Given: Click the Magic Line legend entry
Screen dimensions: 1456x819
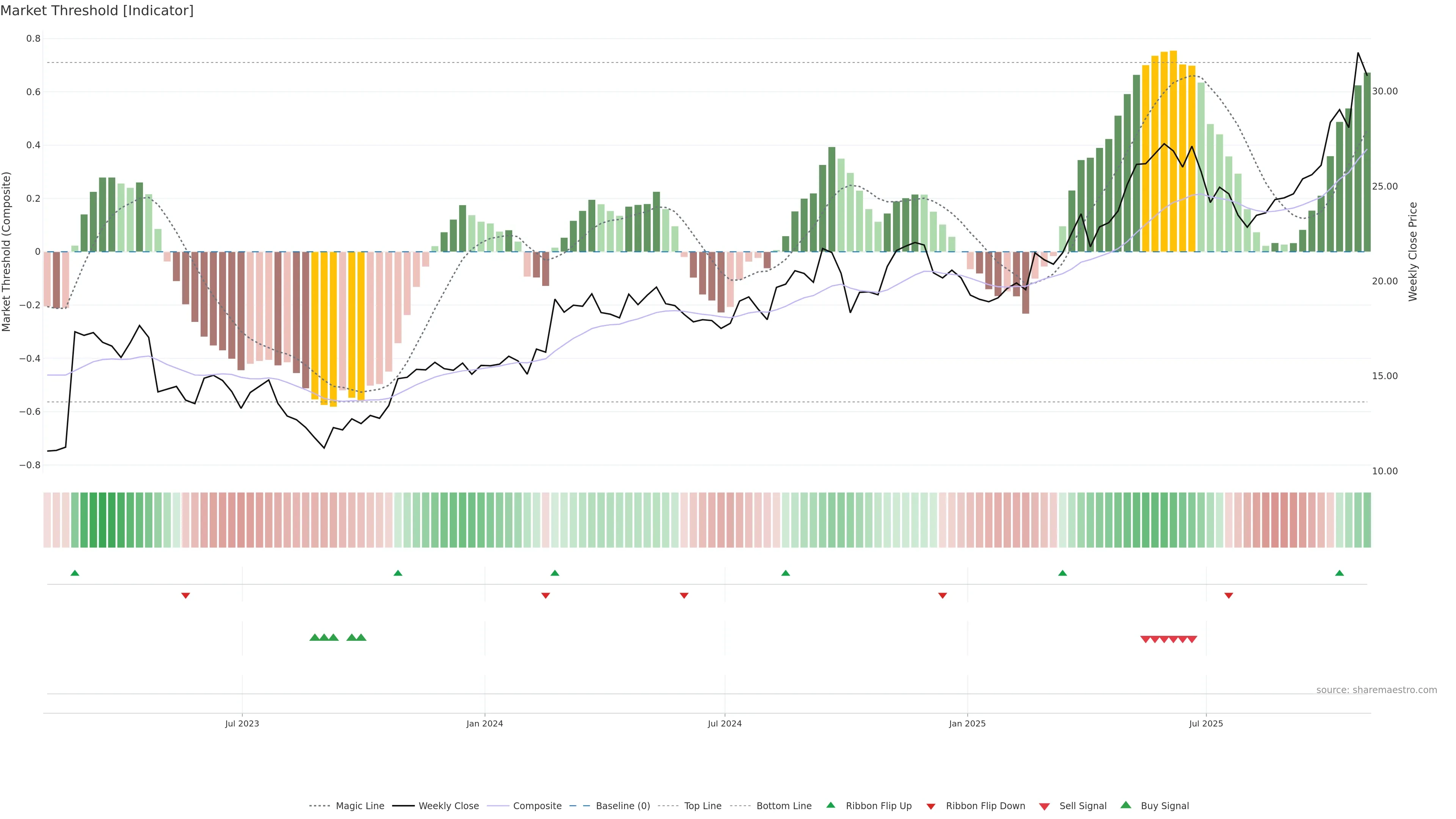Looking at the screenshot, I should click(x=359, y=806).
